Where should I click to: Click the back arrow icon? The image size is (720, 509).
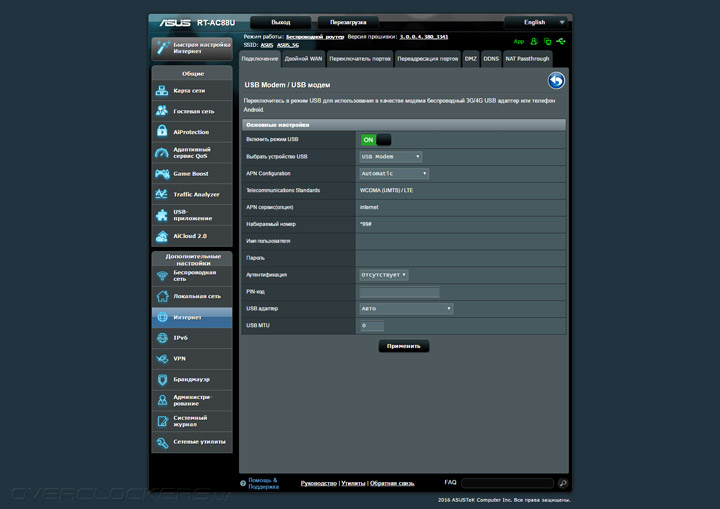(x=556, y=81)
